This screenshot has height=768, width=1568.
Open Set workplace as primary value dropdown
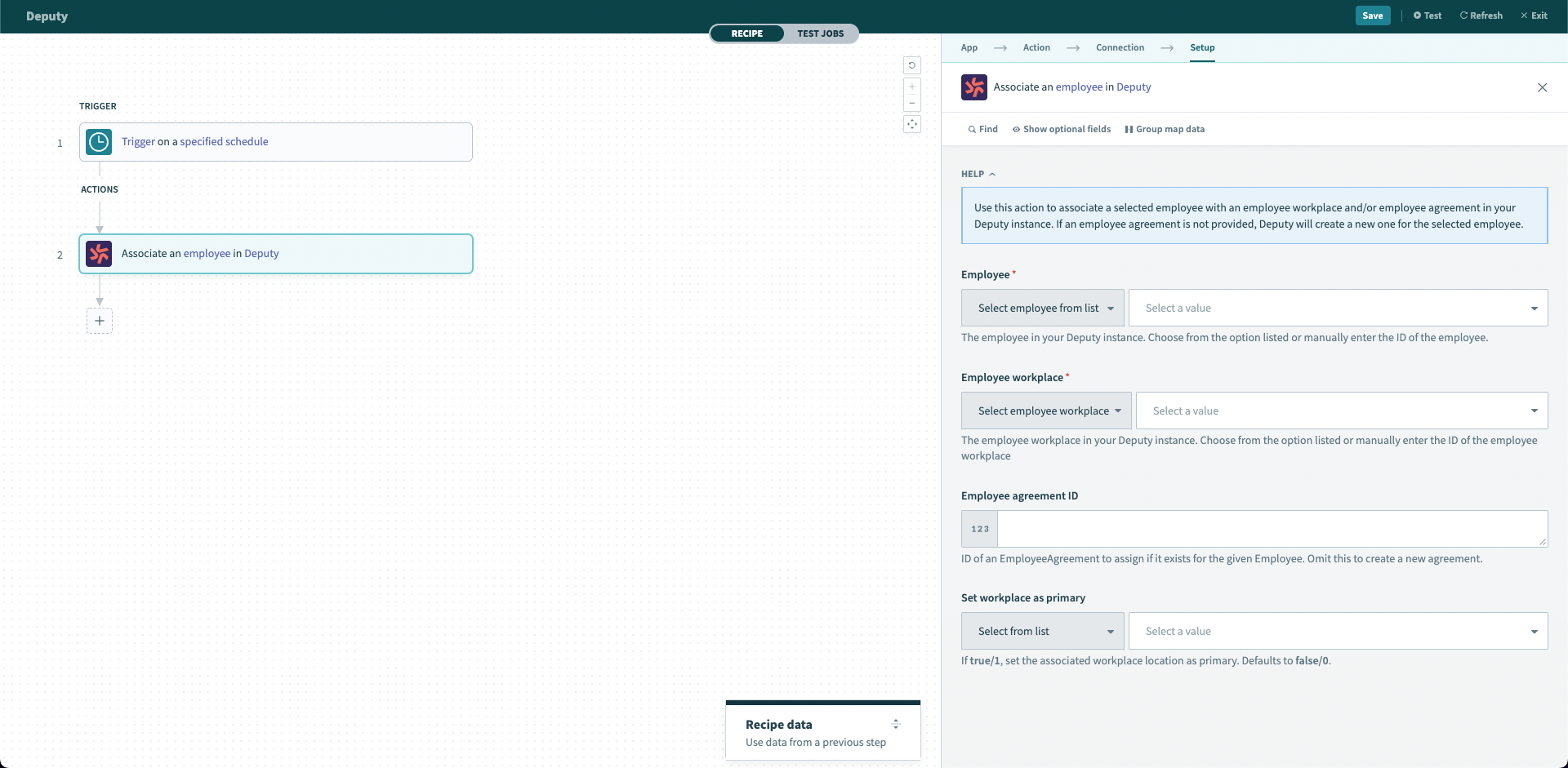click(x=1338, y=632)
